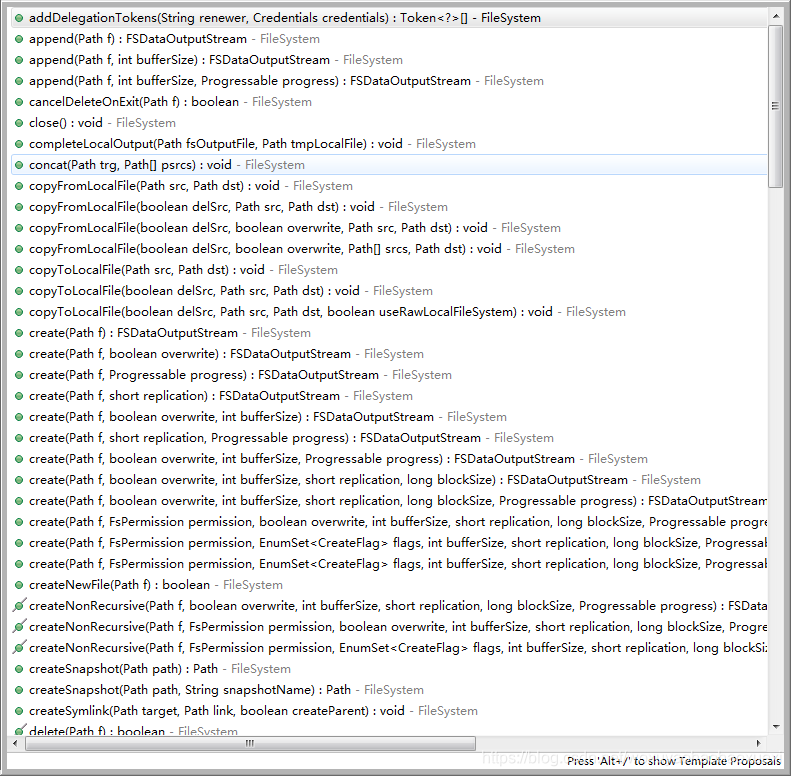Select append(Path f, int bufferSize) proposal
Viewport: 791px width, 776px height.
tap(388, 60)
